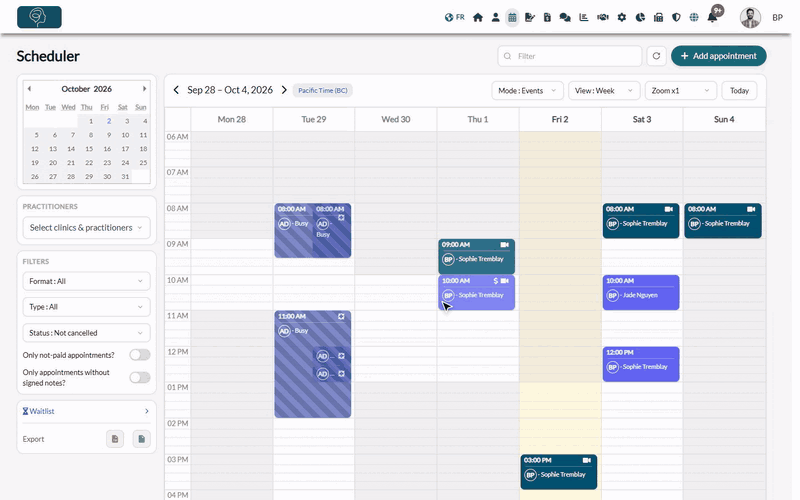This screenshot has width=800, height=500.
Task: Open the Mode: Events dropdown
Action: (x=527, y=91)
